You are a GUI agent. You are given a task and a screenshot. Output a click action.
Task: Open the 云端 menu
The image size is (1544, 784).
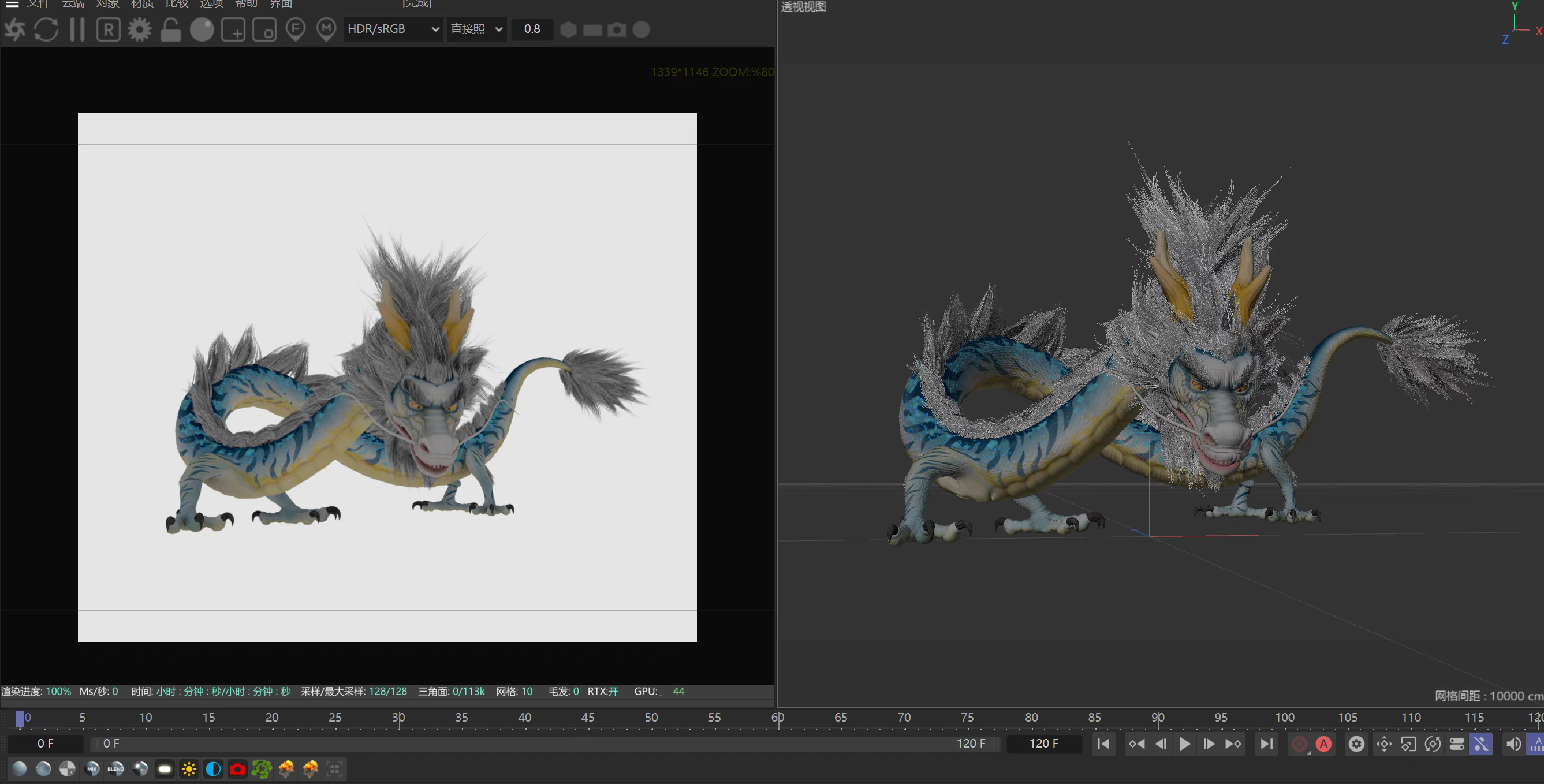point(73,3)
